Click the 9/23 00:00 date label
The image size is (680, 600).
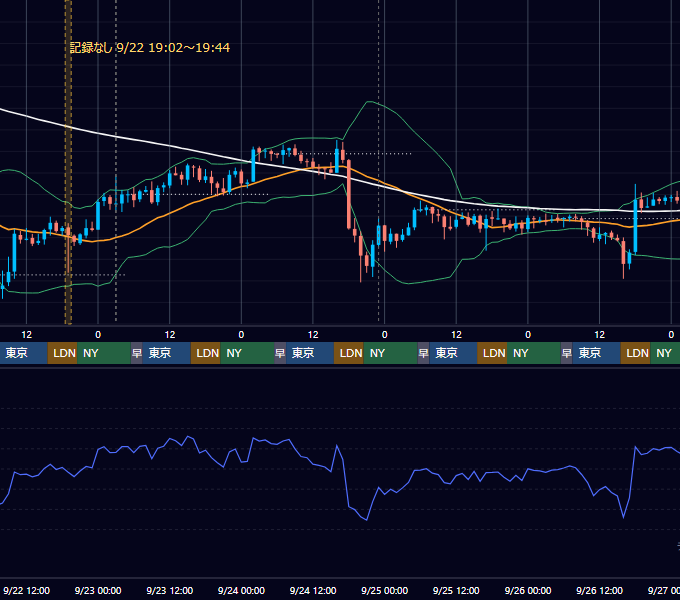[x=98, y=590]
